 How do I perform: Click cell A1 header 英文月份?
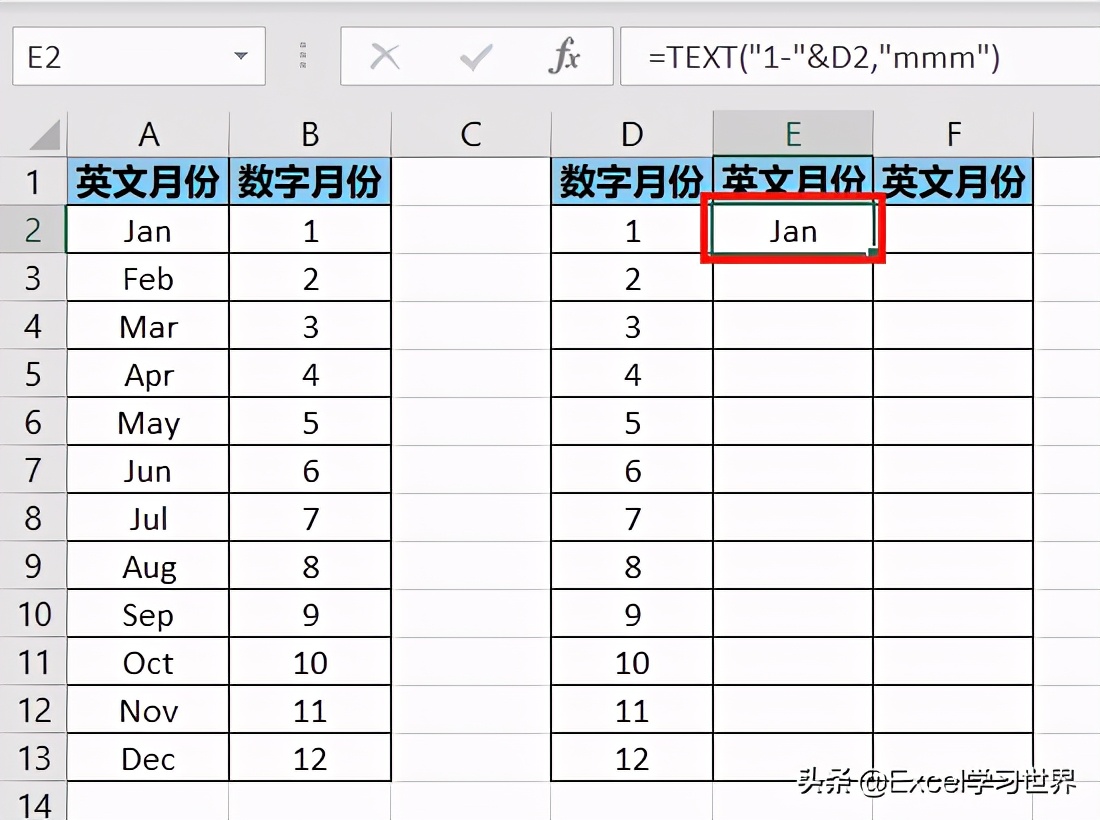[x=148, y=182]
